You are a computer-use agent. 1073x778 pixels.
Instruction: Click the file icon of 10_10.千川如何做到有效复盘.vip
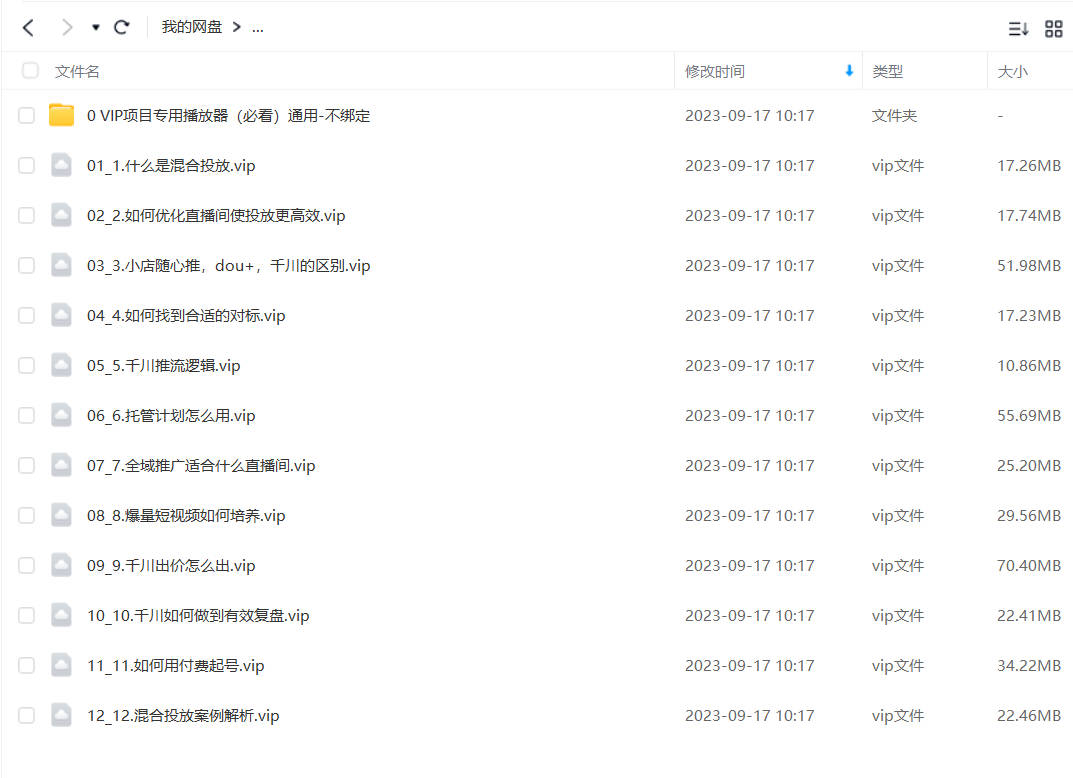[x=62, y=614]
